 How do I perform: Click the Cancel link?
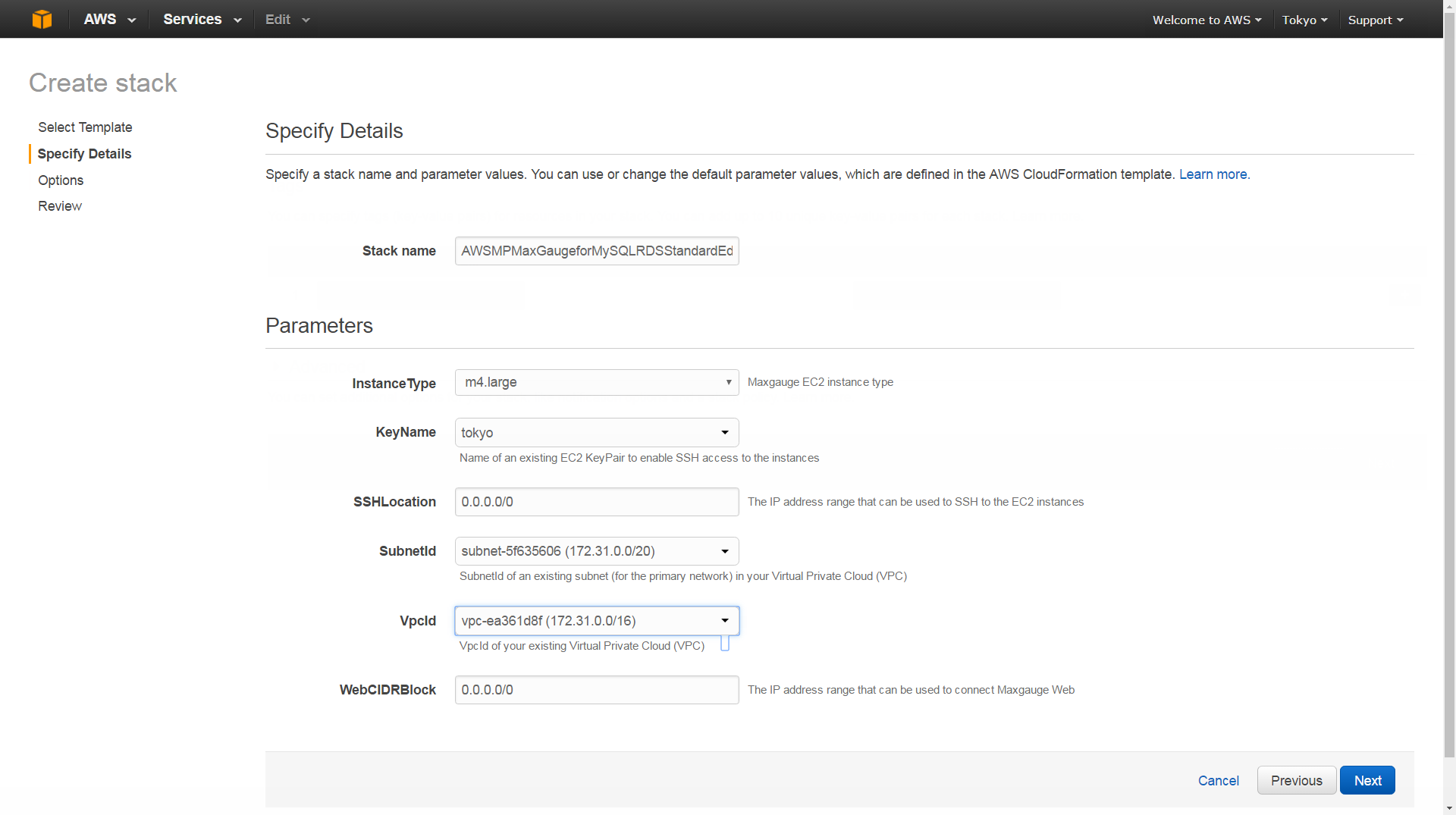pos(1218,781)
